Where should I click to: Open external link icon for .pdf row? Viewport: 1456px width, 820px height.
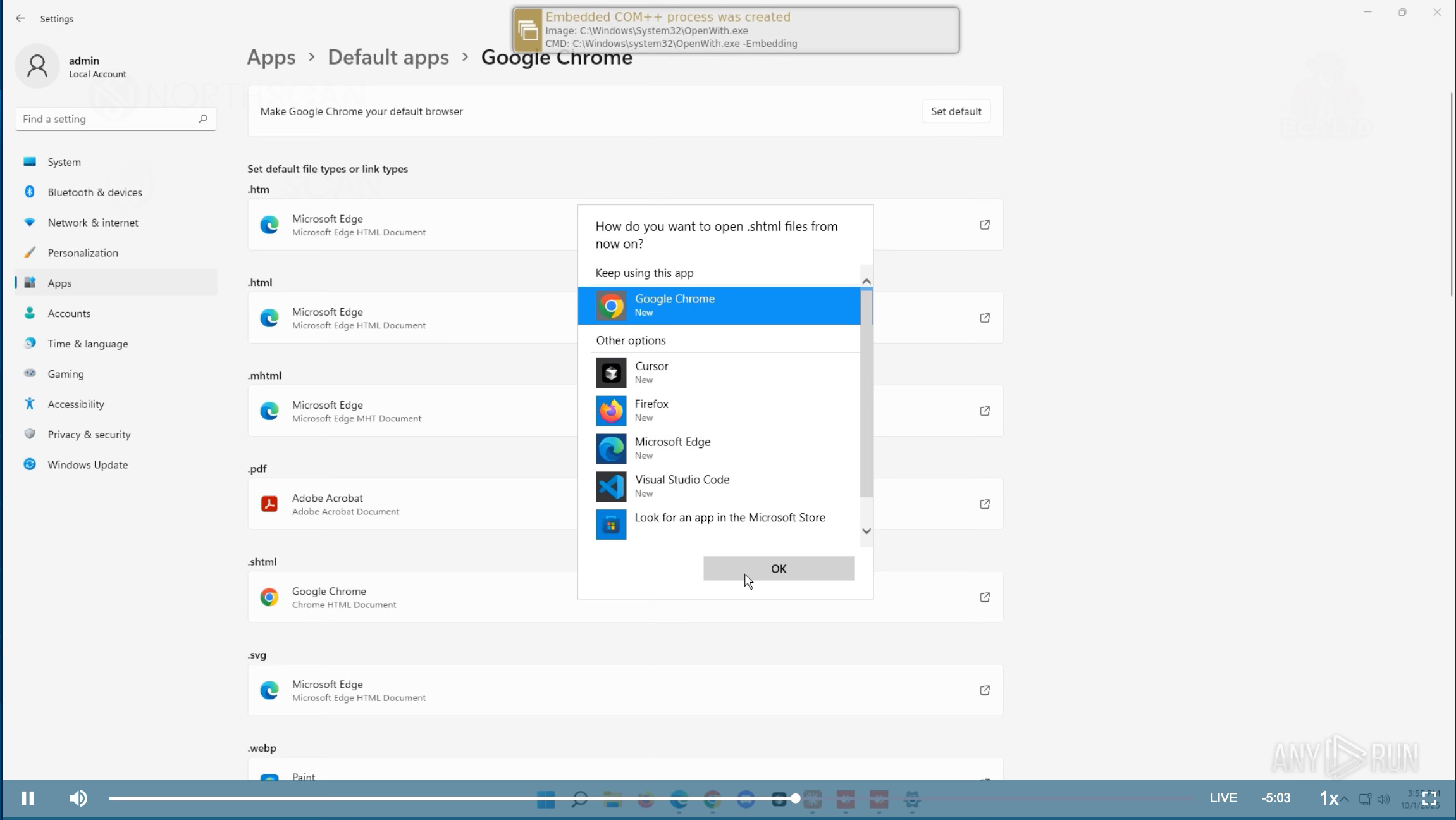[984, 504]
